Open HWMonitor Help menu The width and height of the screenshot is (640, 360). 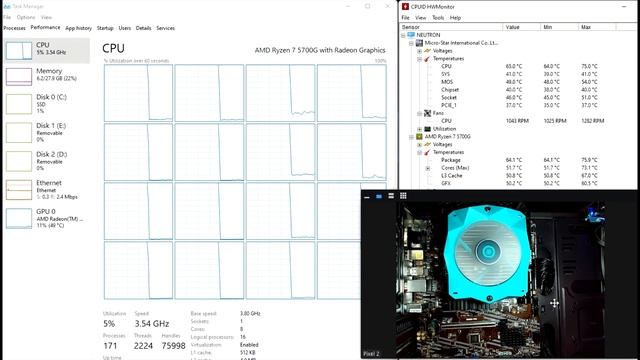coord(455,18)
